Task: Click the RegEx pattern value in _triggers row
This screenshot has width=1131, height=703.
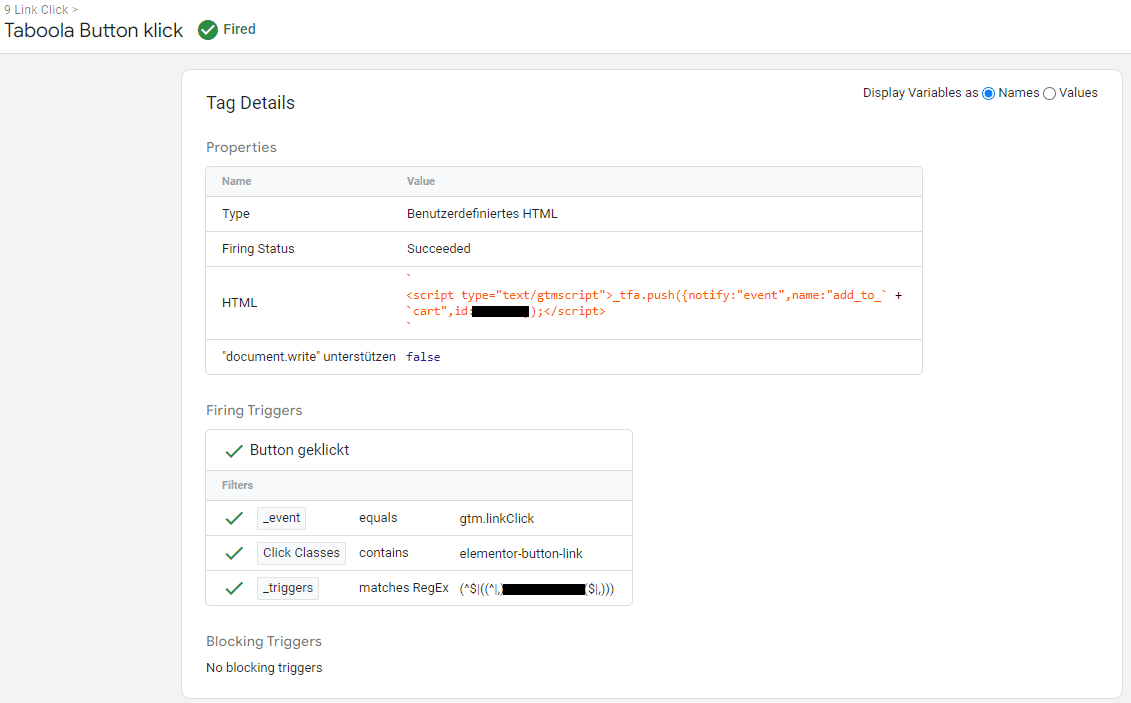Action: point(537,589)
